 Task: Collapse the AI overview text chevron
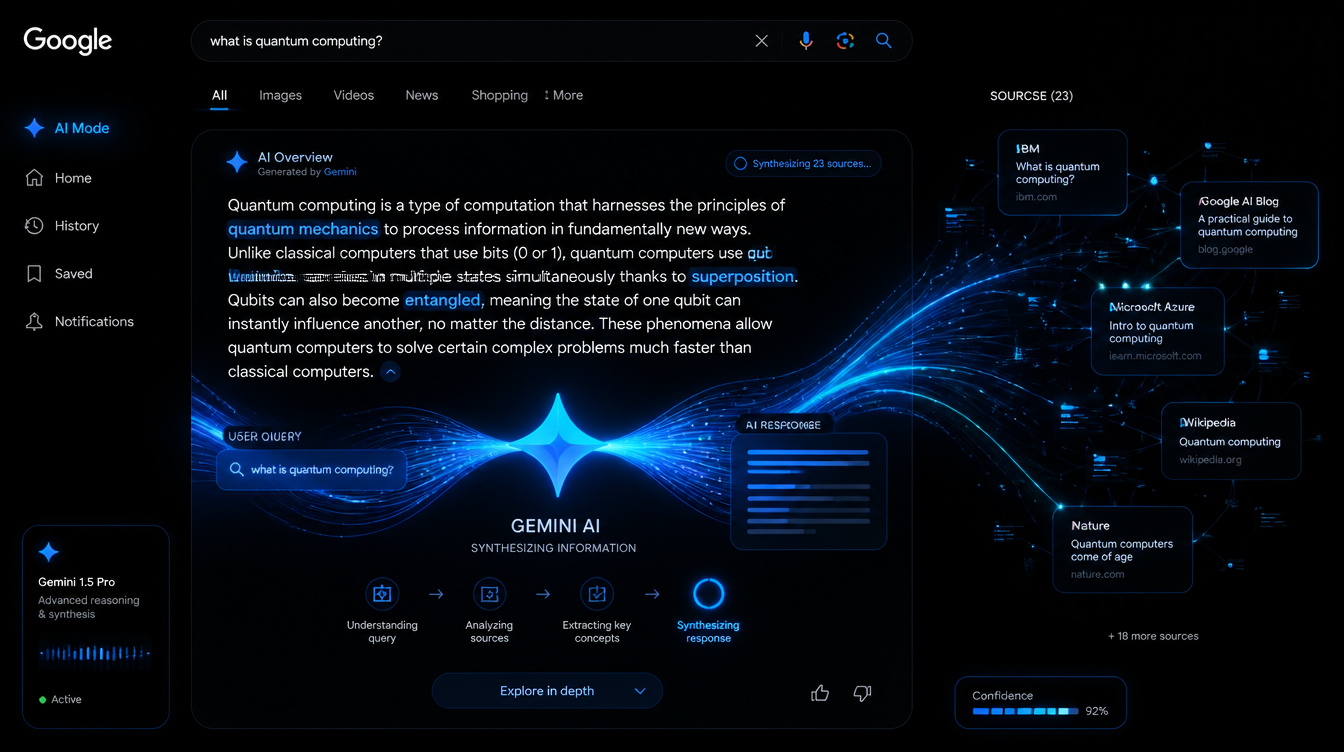[x=391, y=372]
